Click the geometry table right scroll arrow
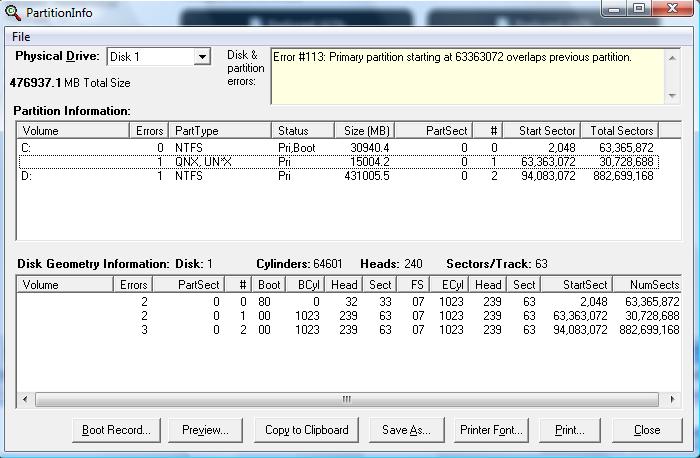The width and height of the screenshot is (700, 458). click(672, 399)
